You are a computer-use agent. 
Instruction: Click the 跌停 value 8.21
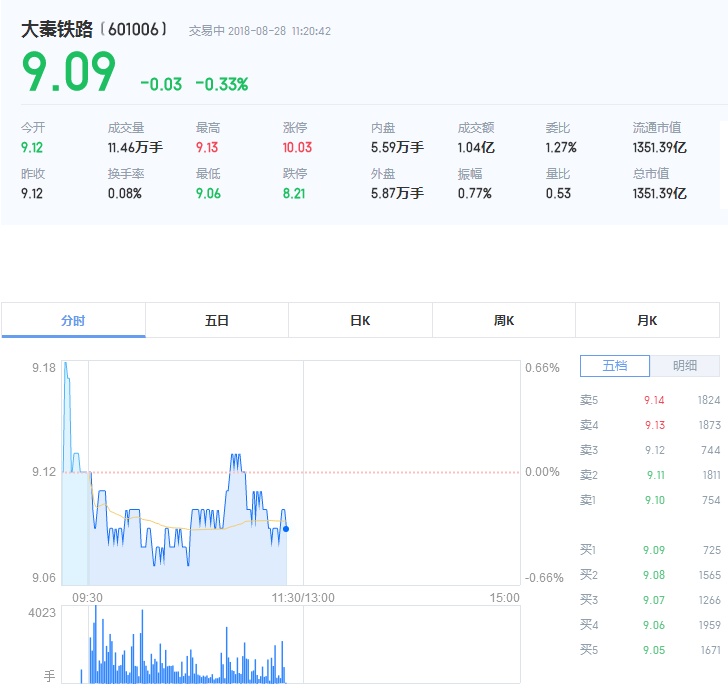[x=294, y=193]
